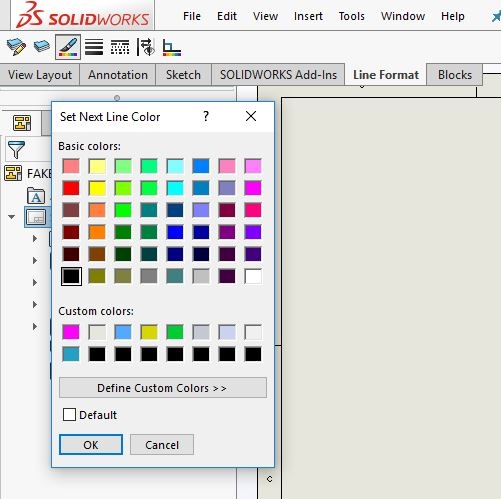Open the Help menu

(452, 16)
